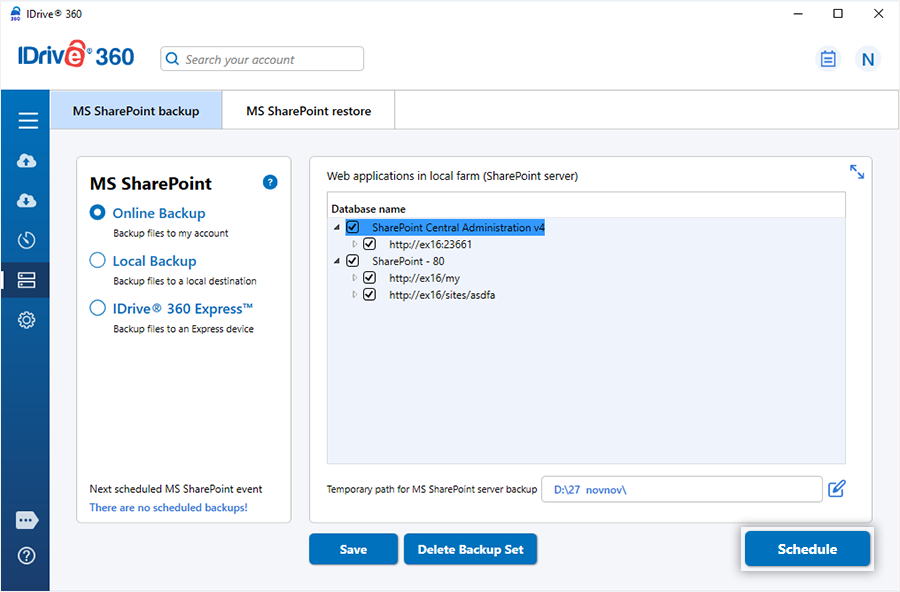Open the chat feedback icon in sidebar
Screen dimensions: 900x592
[27, 521]
